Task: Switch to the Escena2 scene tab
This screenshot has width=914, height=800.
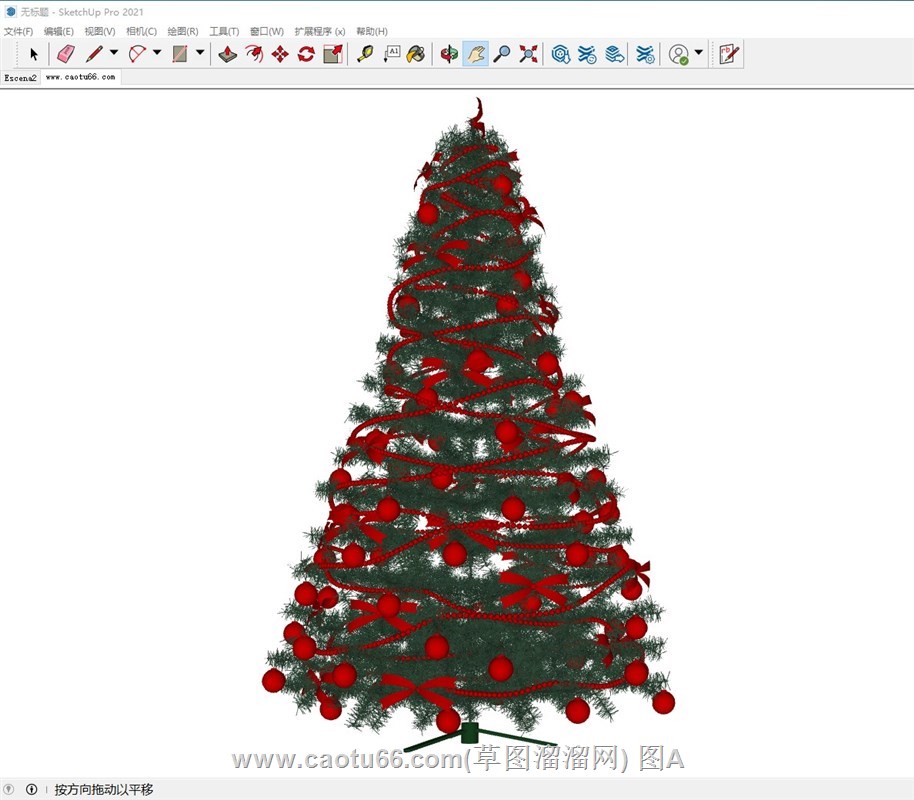Action: click(20, 77)
